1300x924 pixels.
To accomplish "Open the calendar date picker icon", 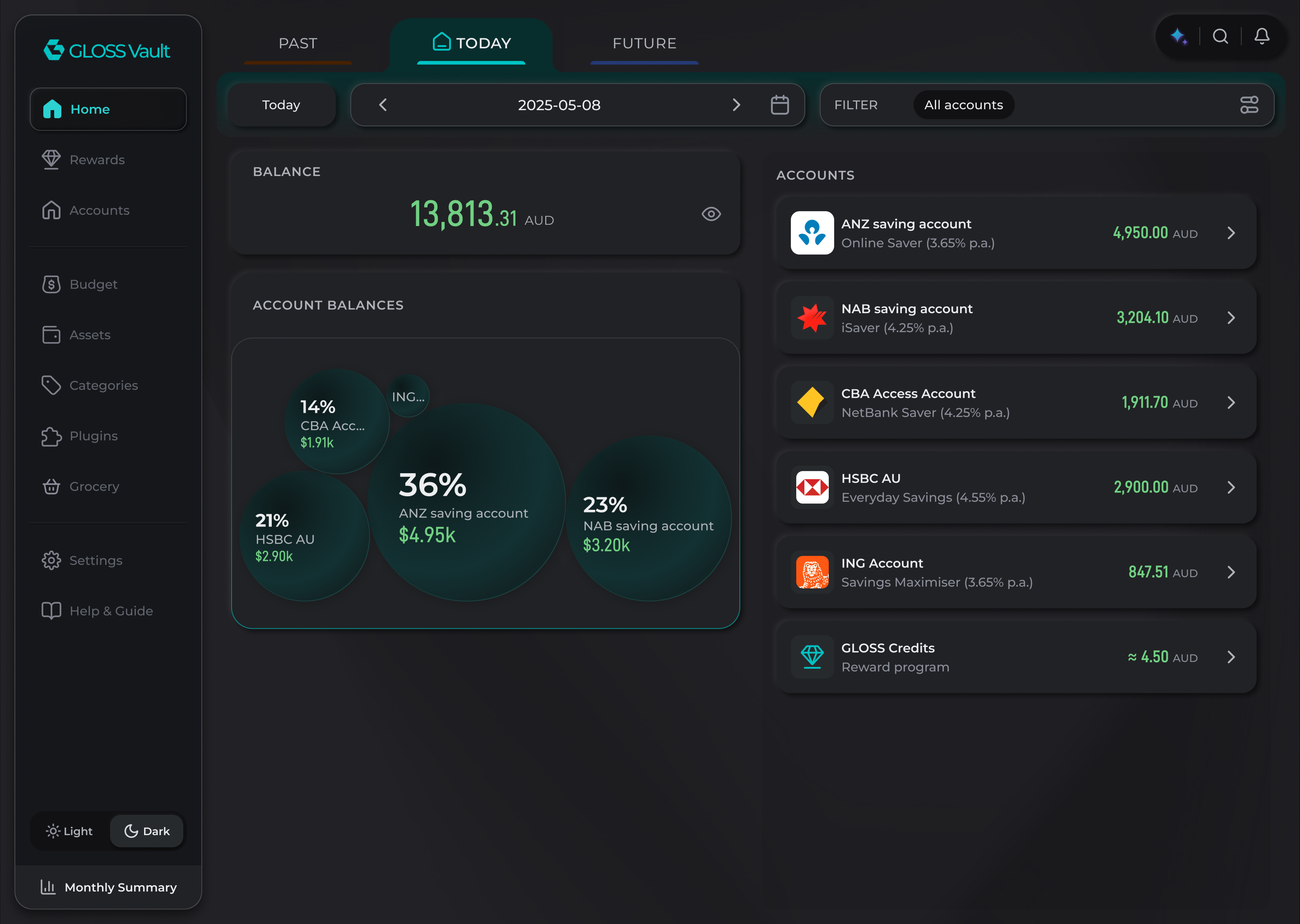I will coord(779,105).
